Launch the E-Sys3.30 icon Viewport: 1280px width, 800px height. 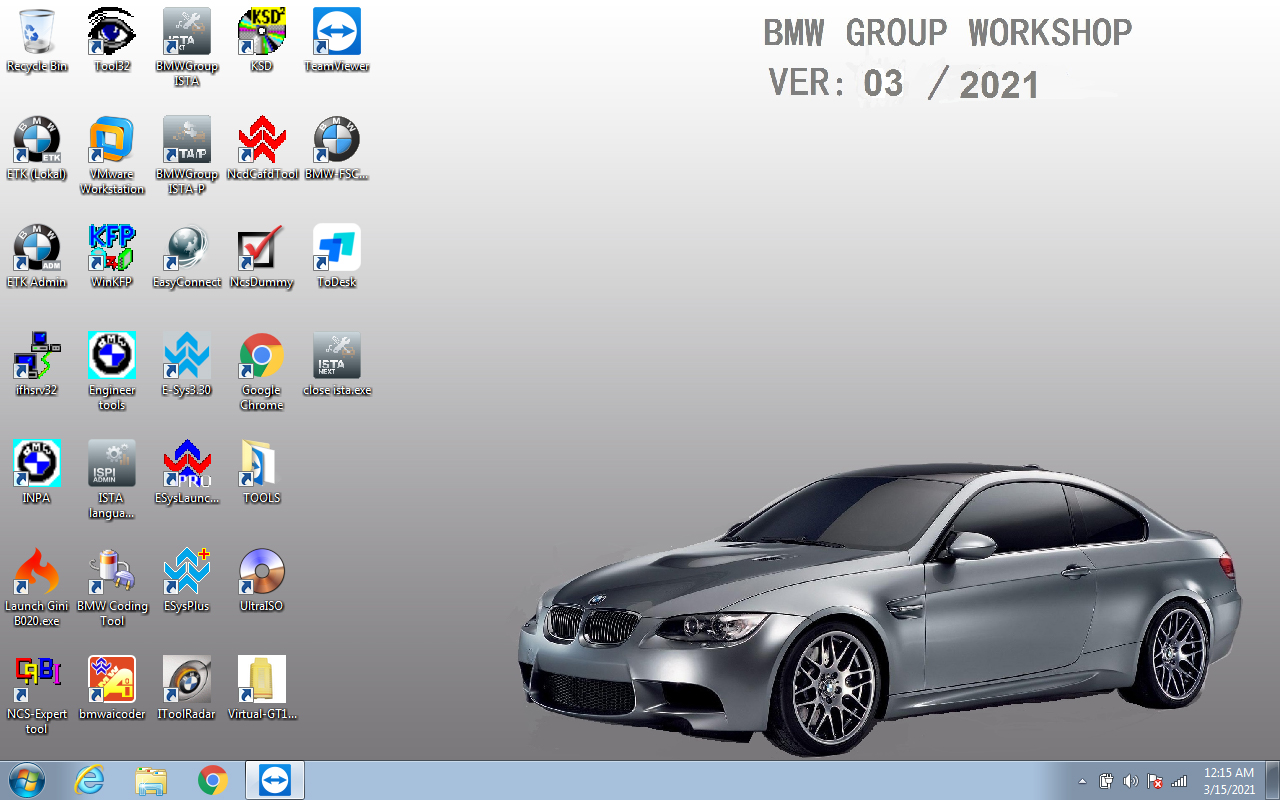(x=187, y=364)
